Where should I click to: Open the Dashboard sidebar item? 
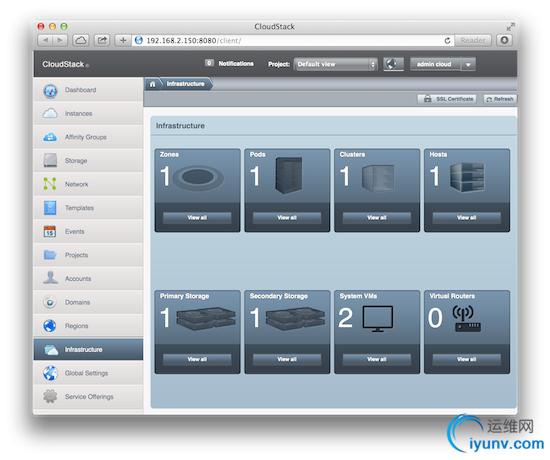pyautogui.click(x=88, y=90)
